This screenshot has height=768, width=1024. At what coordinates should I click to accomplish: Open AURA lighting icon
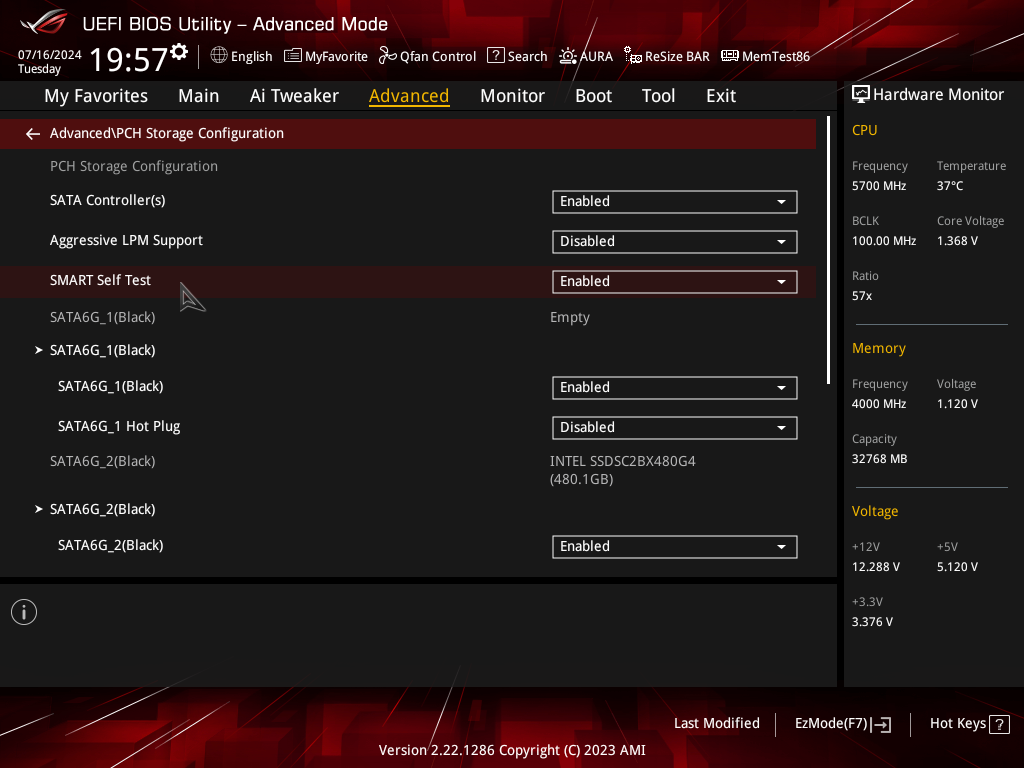point(568,56)
